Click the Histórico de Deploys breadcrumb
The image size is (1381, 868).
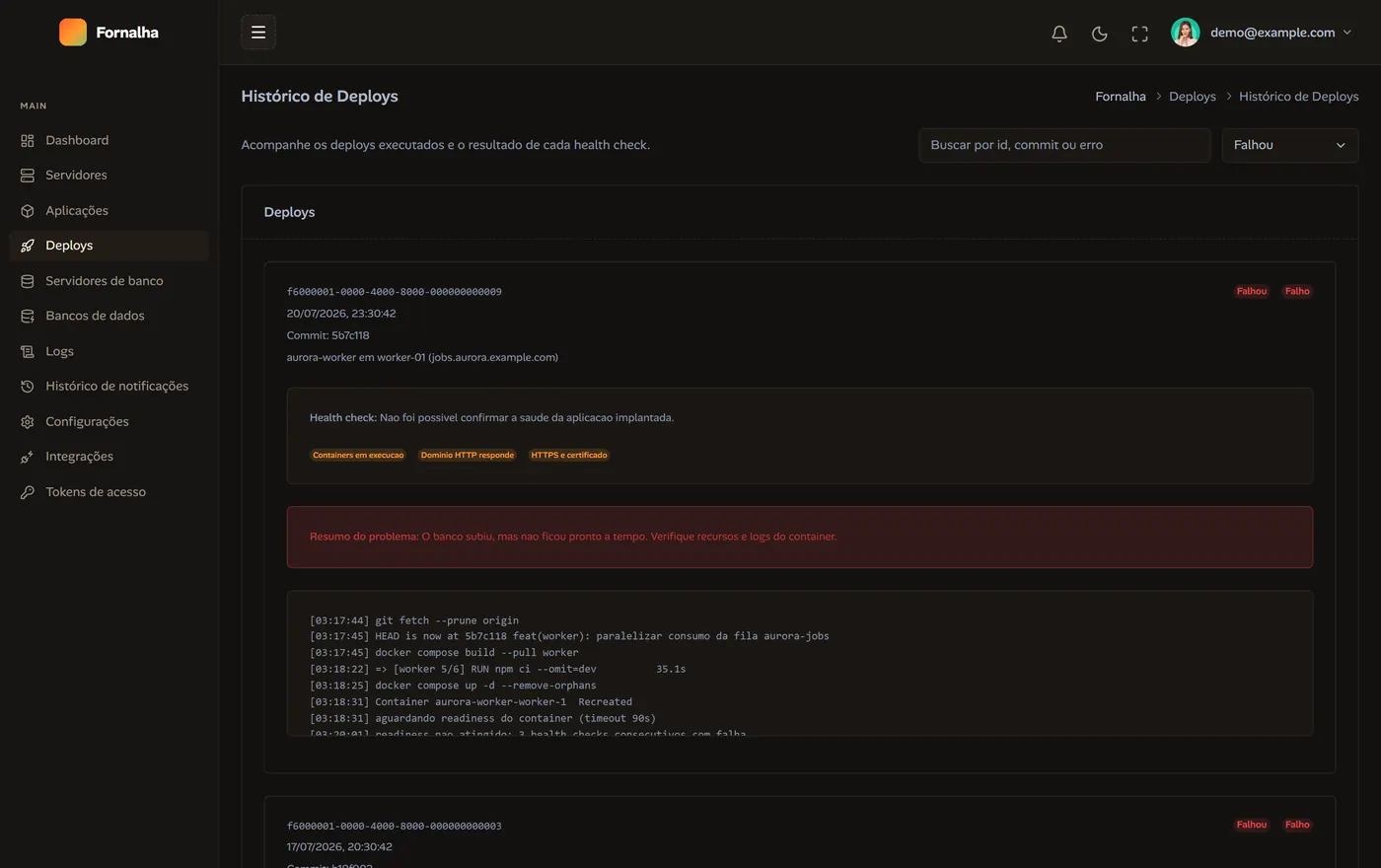pyautogui.click(x=1299, y=97)
